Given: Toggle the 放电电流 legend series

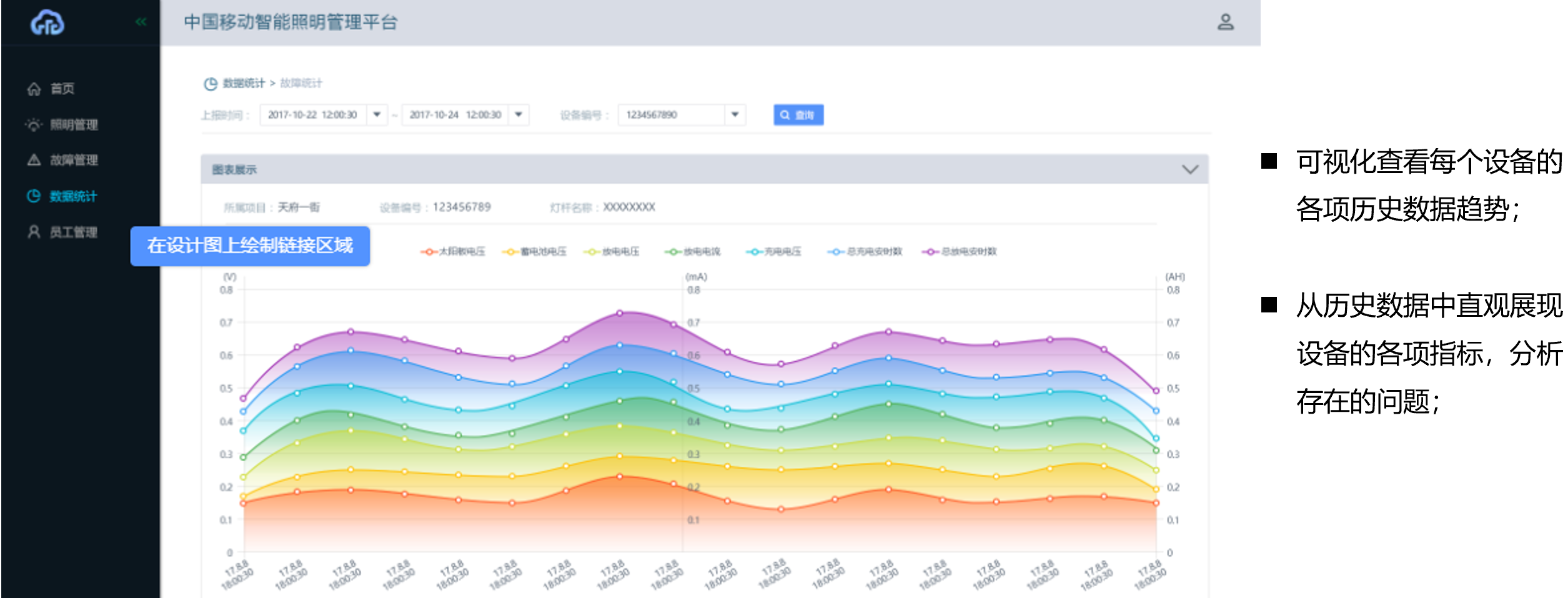Looking at the screenshot, I should [692, 252].
